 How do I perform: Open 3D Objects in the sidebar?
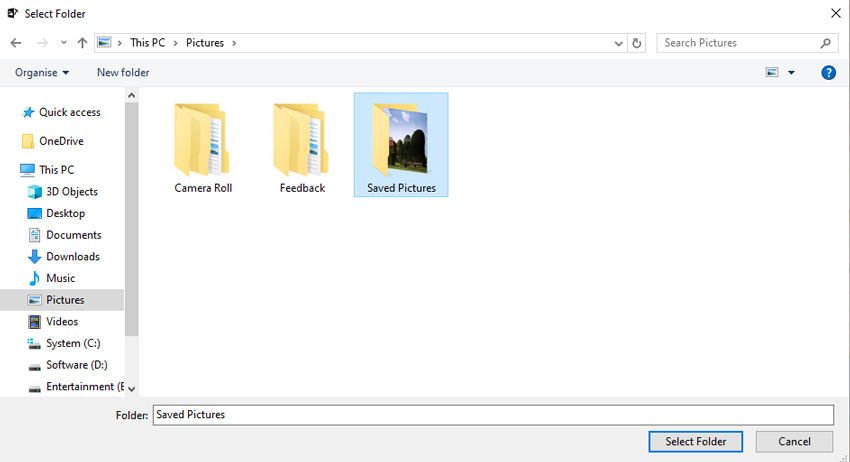tap(72, 191)
